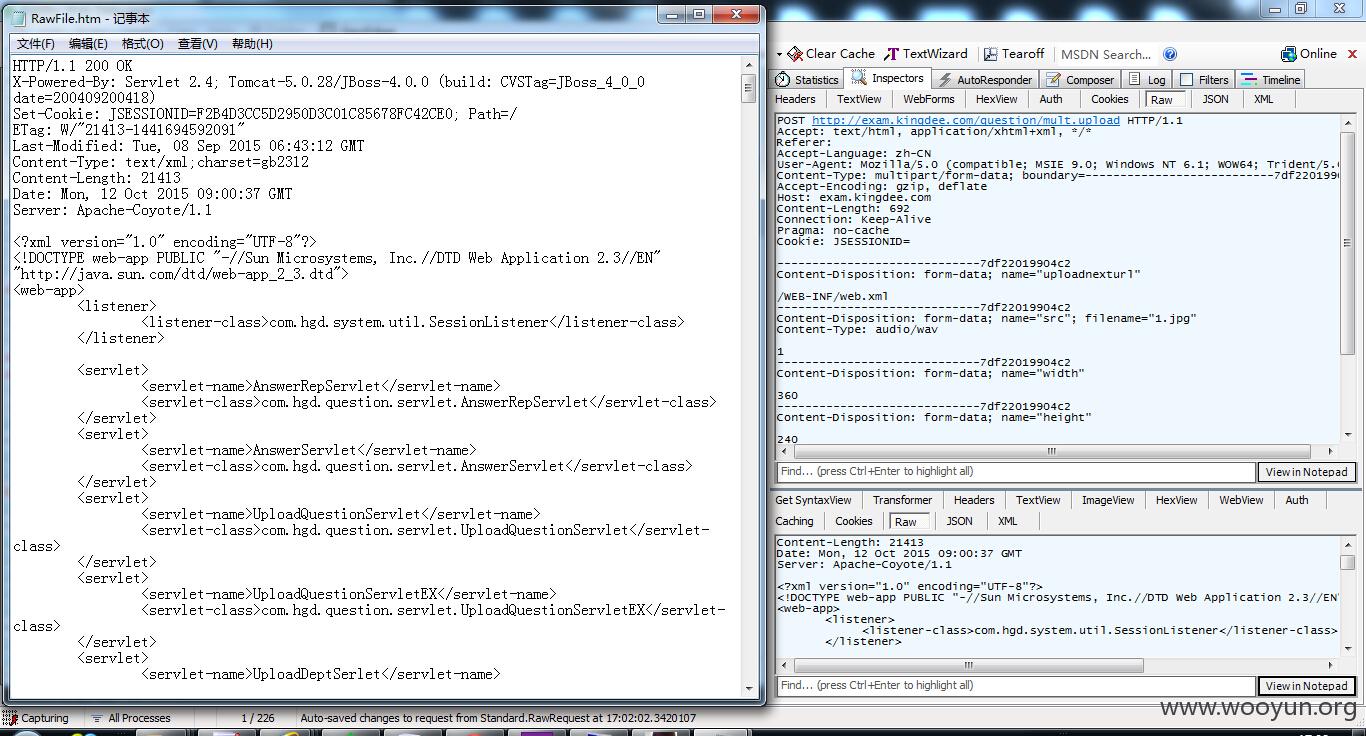Screen dimensions: 1366x736
Task: Click the request pane horizontal scrollbar thumb
Action: pyautogui.click(x=1050, y=451)
